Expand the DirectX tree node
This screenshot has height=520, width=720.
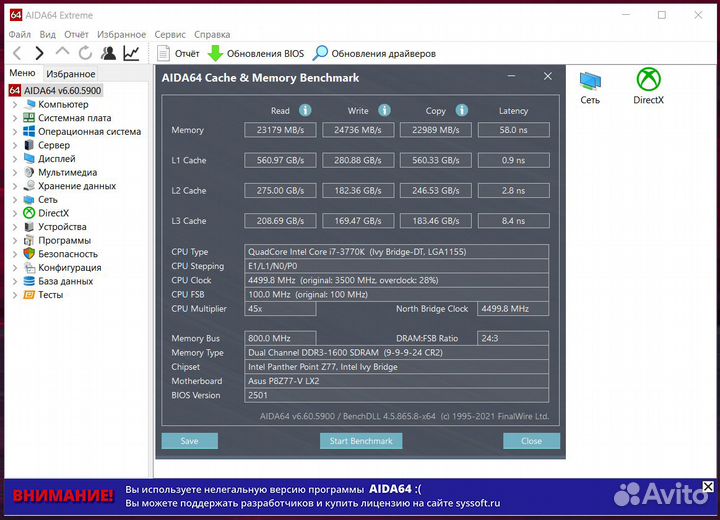point(15,214)
